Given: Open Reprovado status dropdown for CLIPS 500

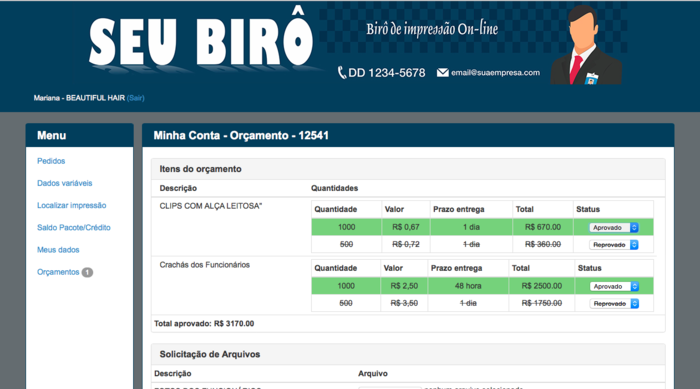Looking at the screenshot, I should pos(614,245).
